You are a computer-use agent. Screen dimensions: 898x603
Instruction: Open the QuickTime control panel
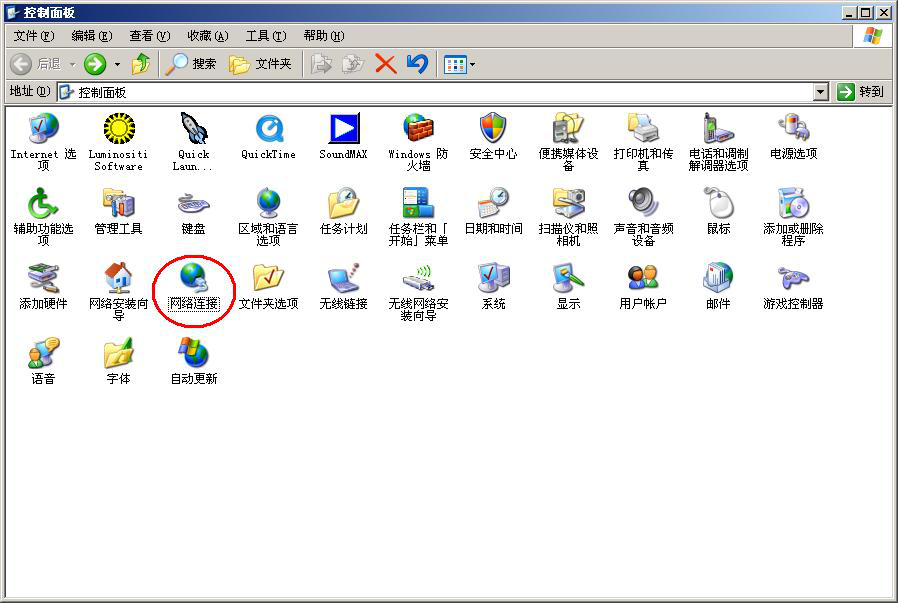(268, 131)
